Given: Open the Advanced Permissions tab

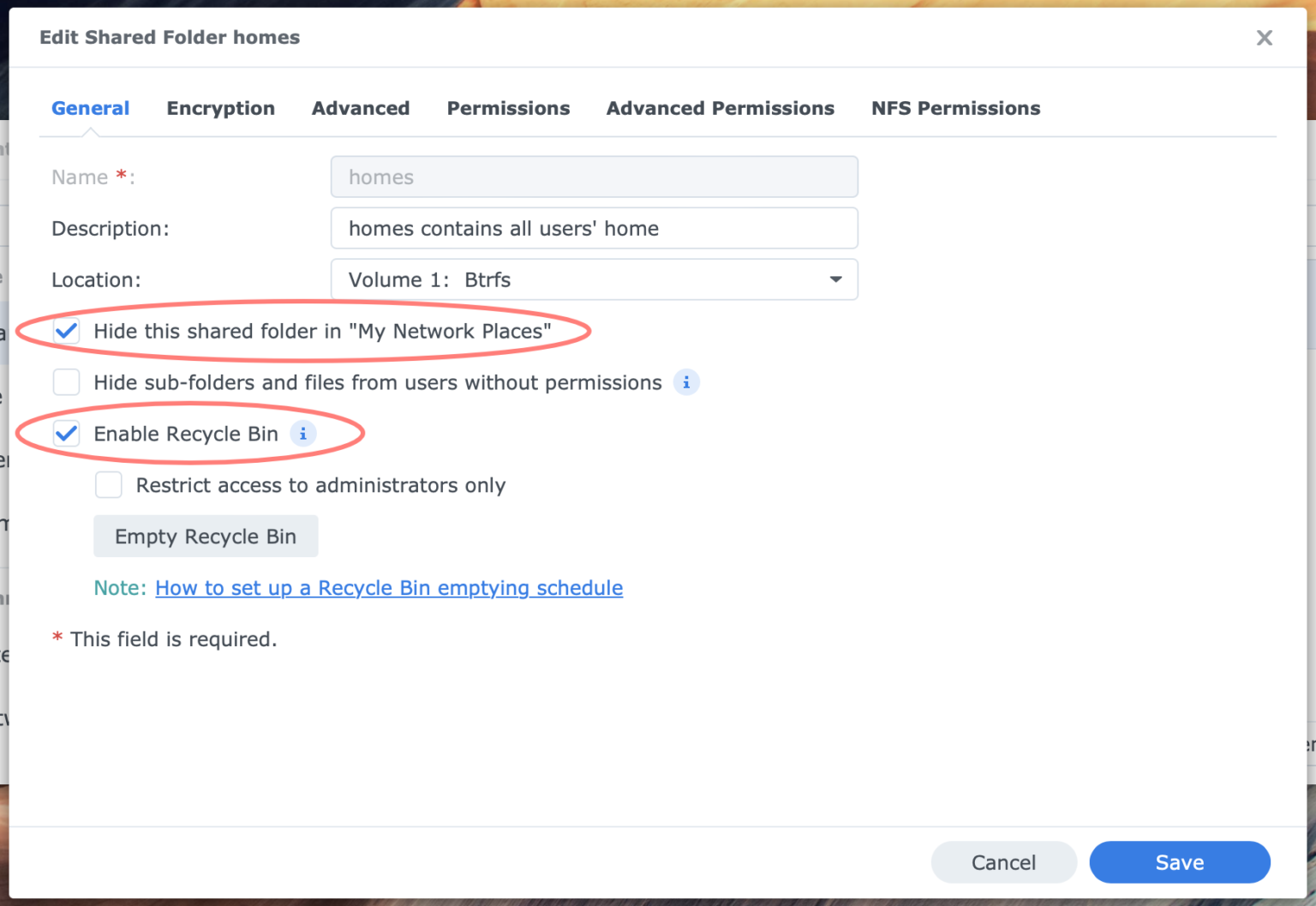Looking at the screenshot, I should (720, 108).
